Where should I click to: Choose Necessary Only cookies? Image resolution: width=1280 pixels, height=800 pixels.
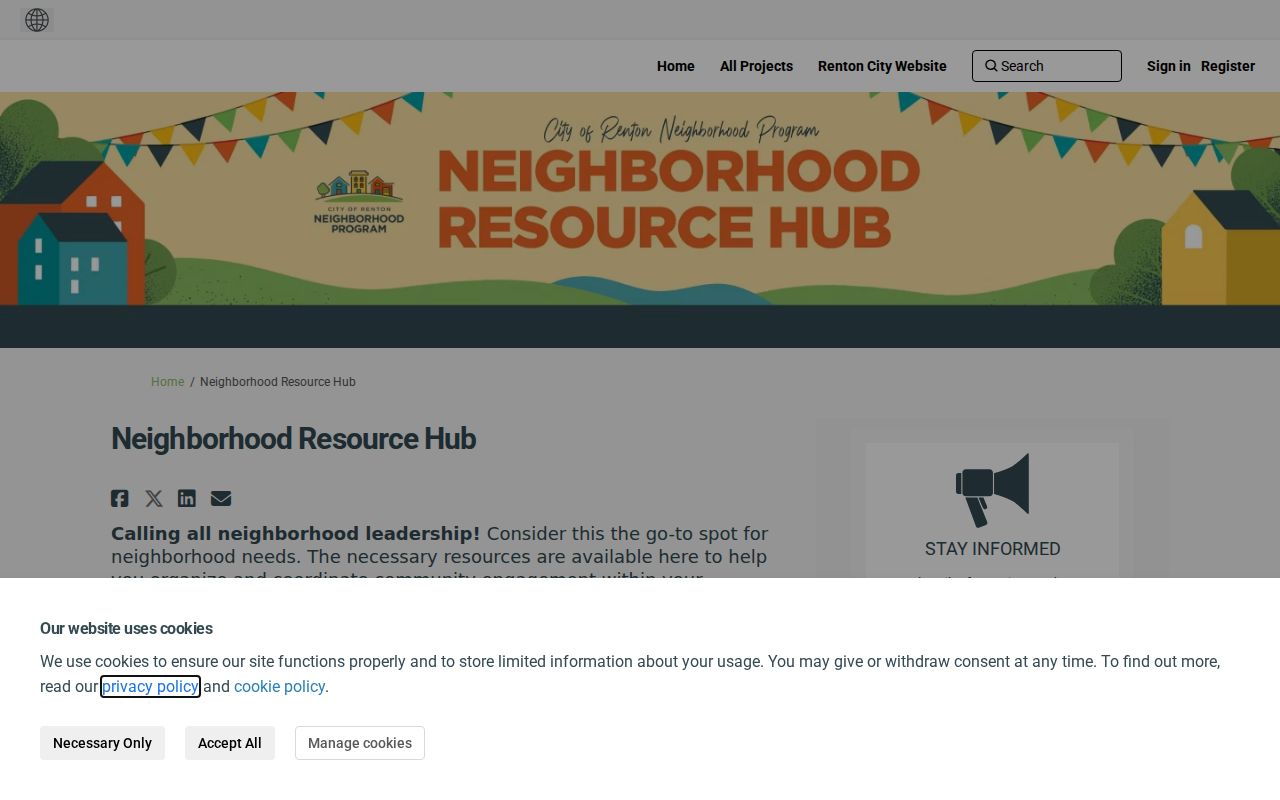(102, 743)
